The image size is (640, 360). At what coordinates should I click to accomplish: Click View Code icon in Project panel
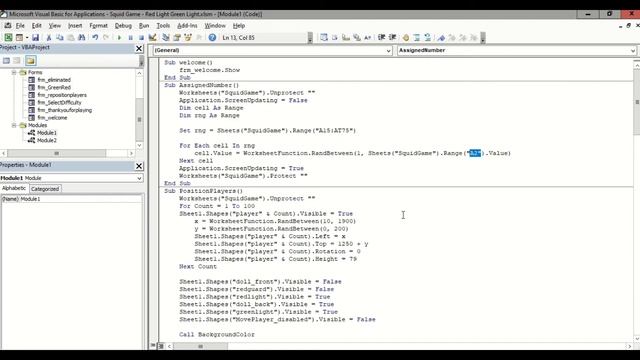pos(6,61)
